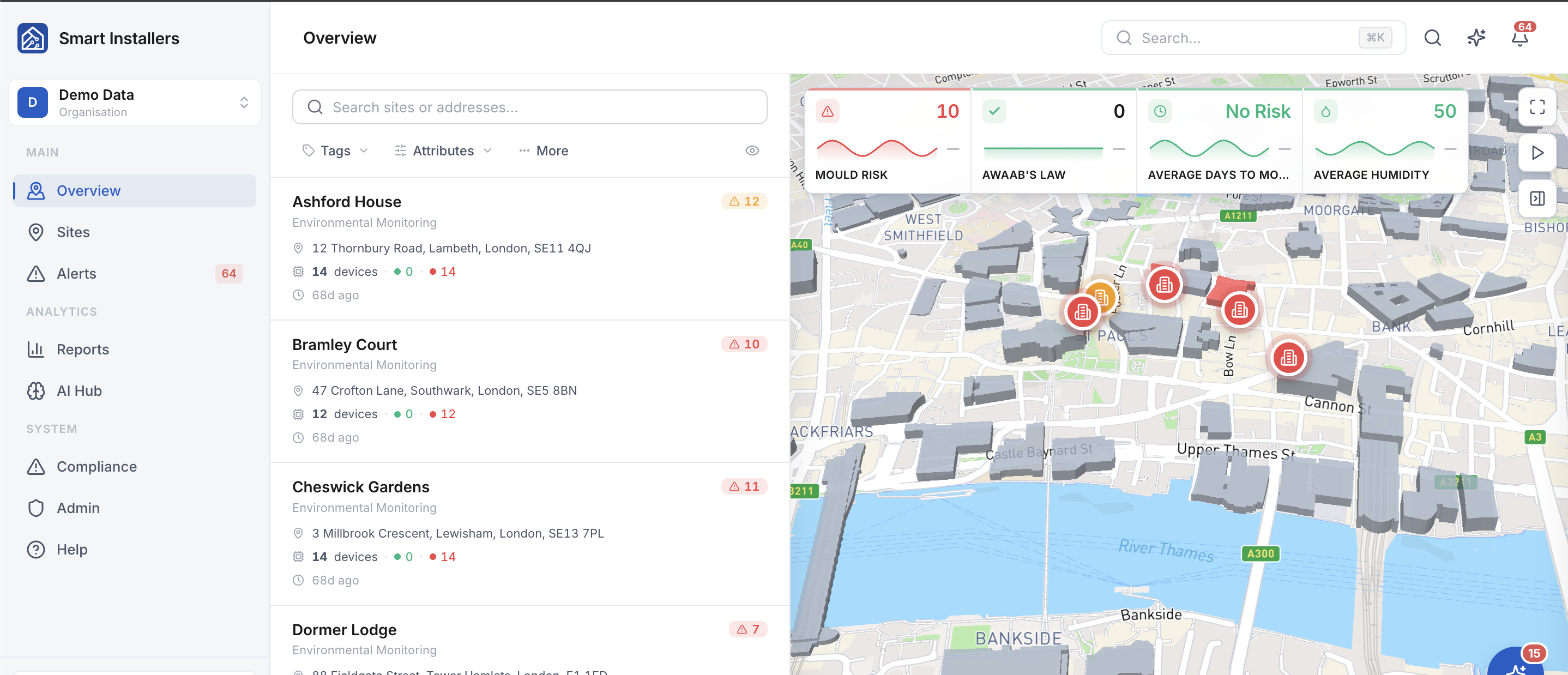Screen dimensions: 1568x675
Task: Open the AI sparkle assistant icon
Action: (x=1476, y=38)
